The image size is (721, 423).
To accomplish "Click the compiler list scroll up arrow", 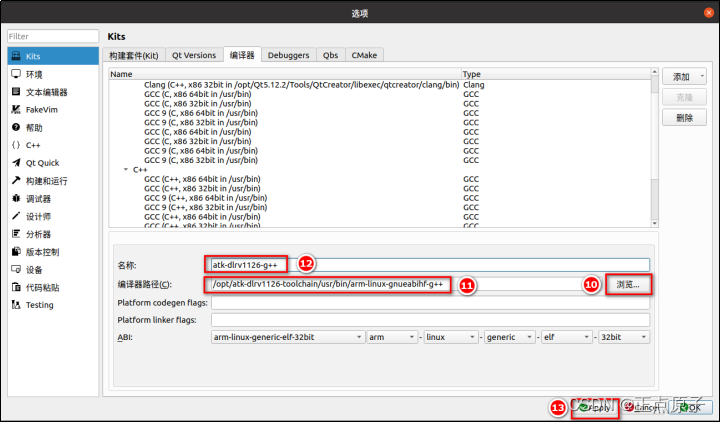I will coord(654,72).
